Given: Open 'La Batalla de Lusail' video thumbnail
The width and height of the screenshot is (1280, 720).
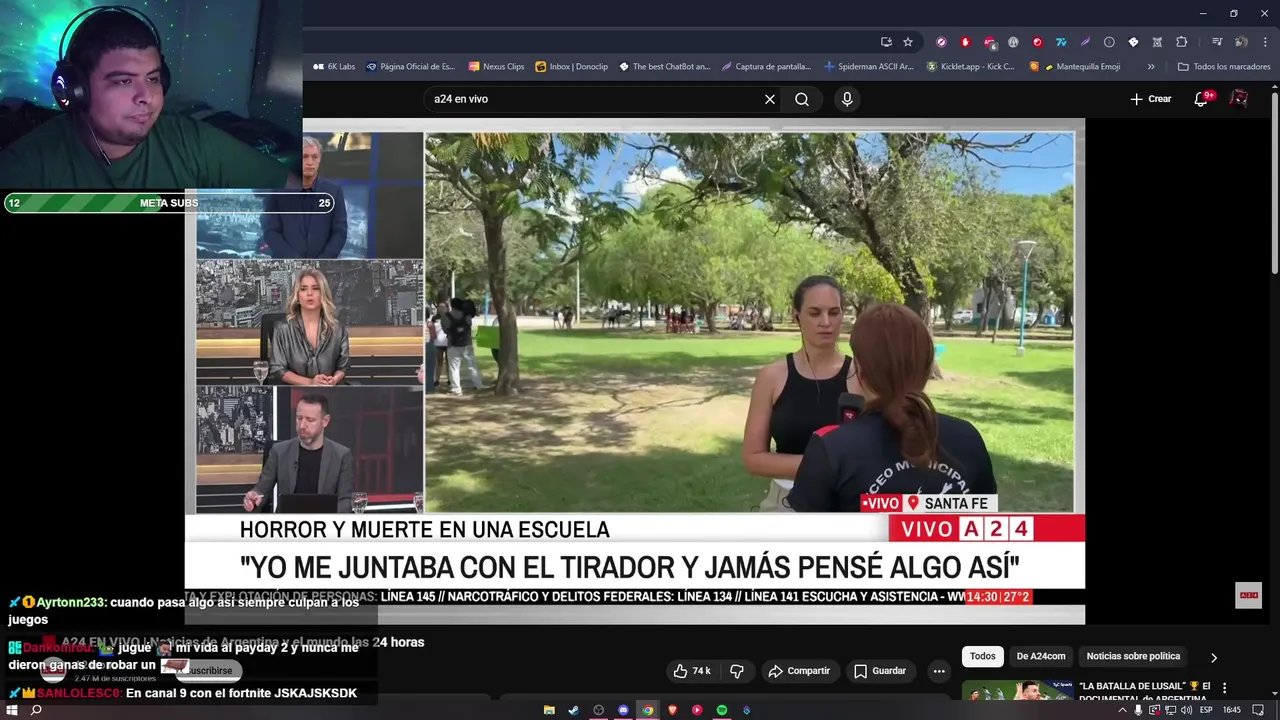Looking at the screenshot, I should click(x=1017, y=691).
